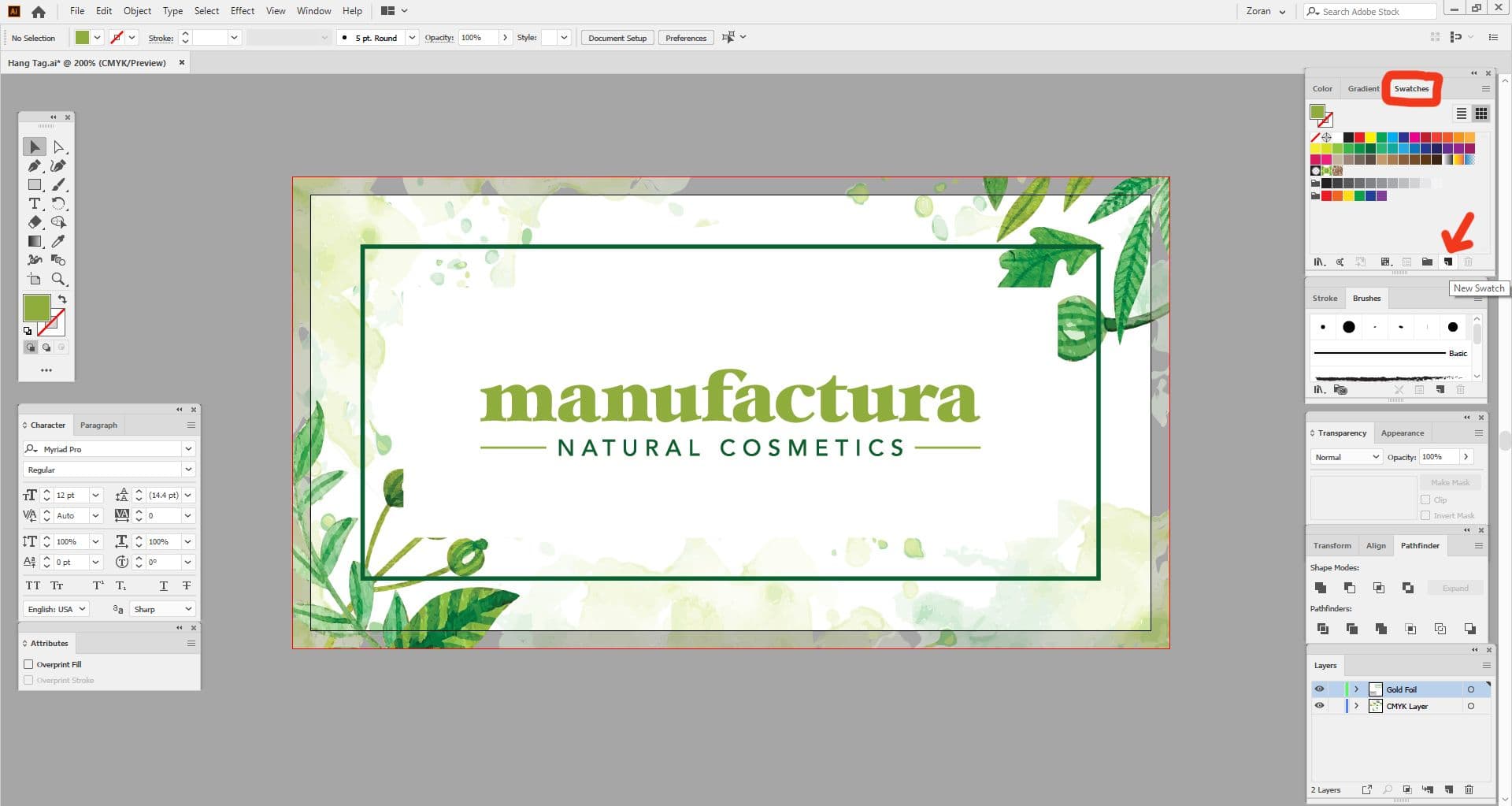This screenshot has height=806, width=1512.
Task: Apply Unite shape mode in Pathfinder
Action: [x=1321, y=587]
